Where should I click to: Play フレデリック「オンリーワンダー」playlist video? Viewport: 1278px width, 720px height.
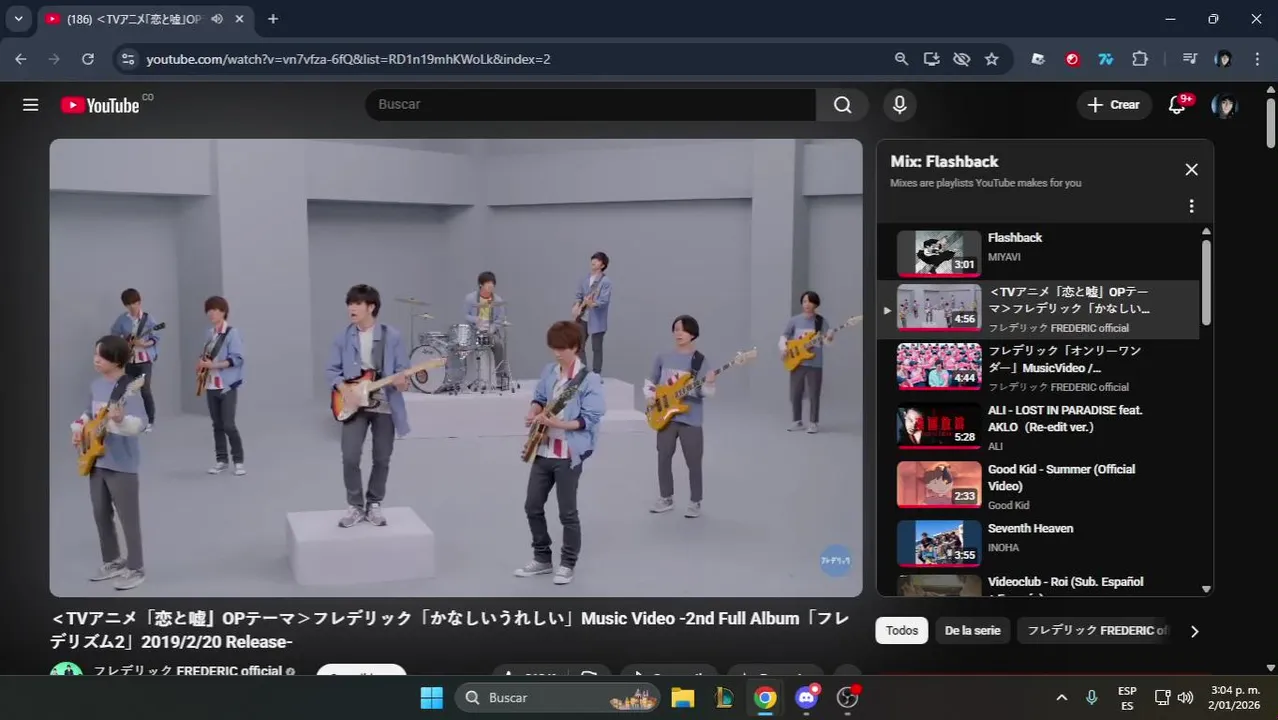pos(1037,369)
